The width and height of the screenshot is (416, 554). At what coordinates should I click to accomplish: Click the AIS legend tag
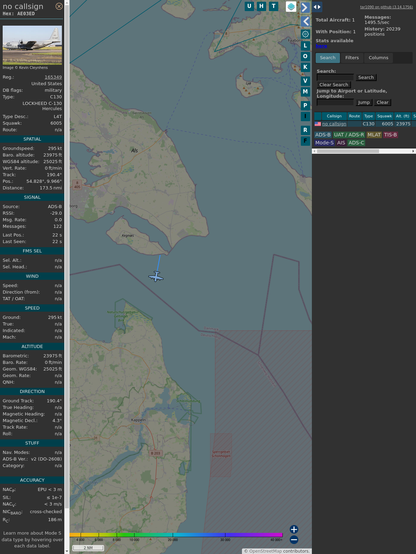coord(341,143)
